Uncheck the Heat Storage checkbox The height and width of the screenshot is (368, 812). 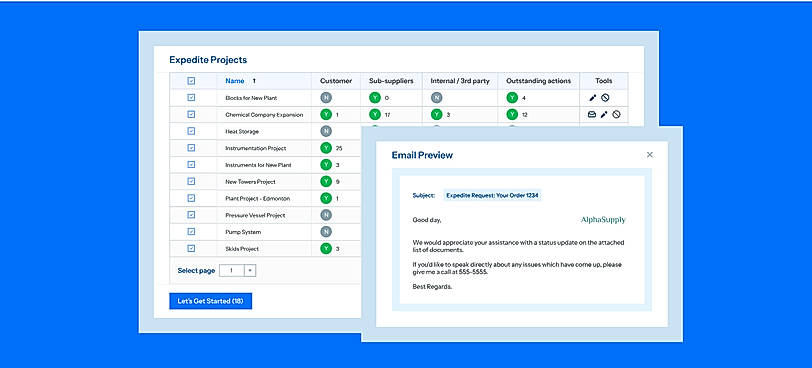pyautogui.click(x=191, y=131)
